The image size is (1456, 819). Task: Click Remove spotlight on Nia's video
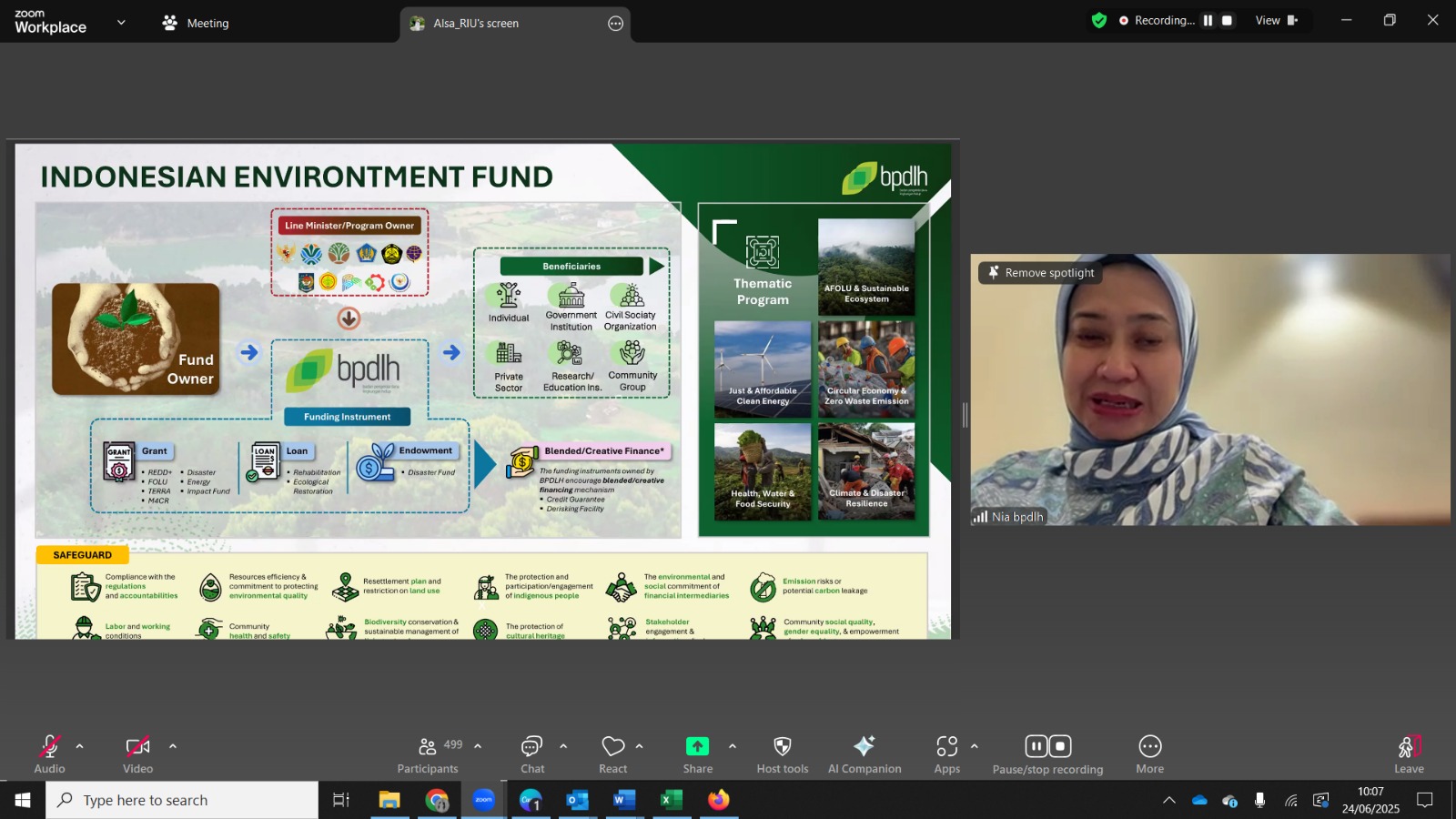pos(1041,272)
